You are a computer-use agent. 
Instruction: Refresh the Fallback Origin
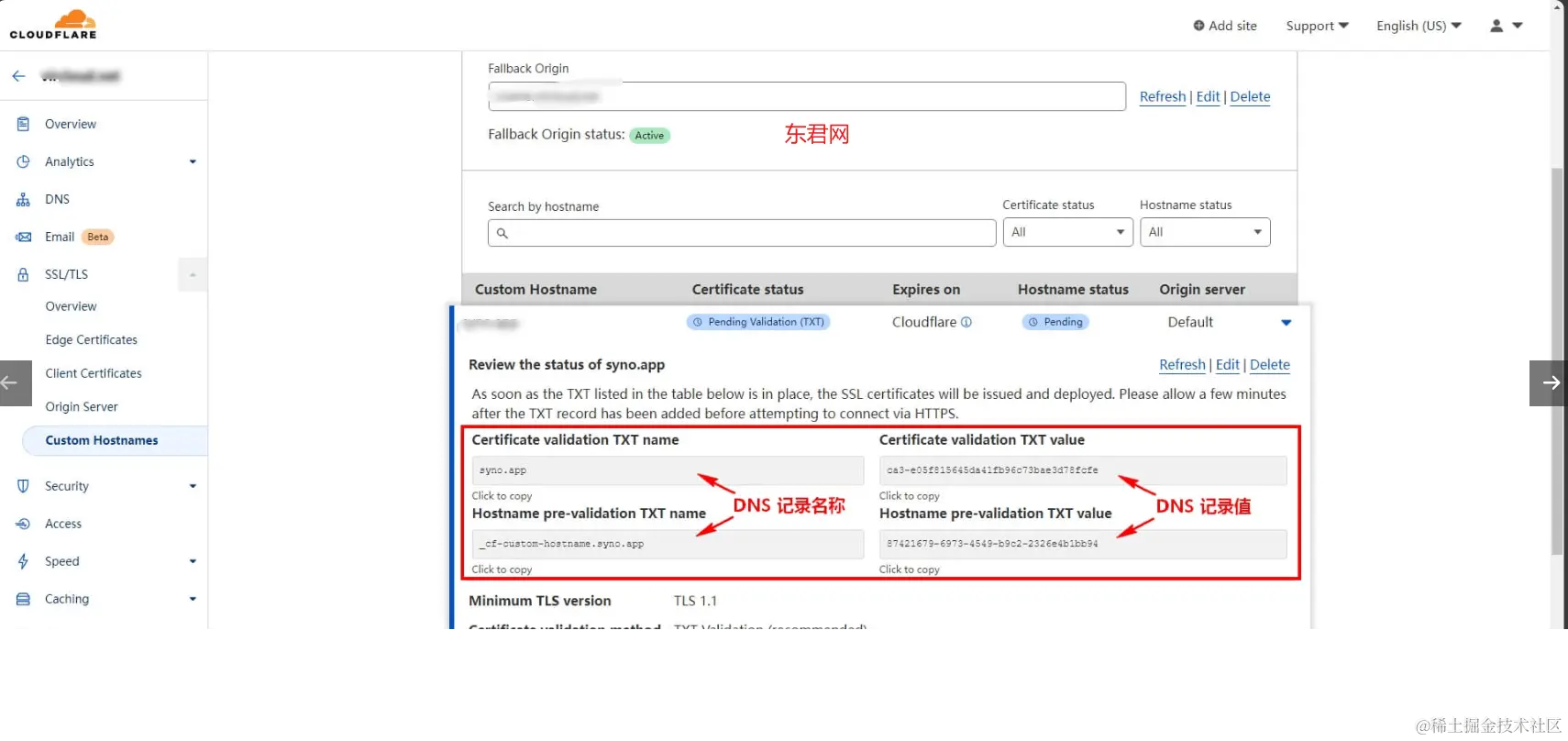[x=1163, y=96]
